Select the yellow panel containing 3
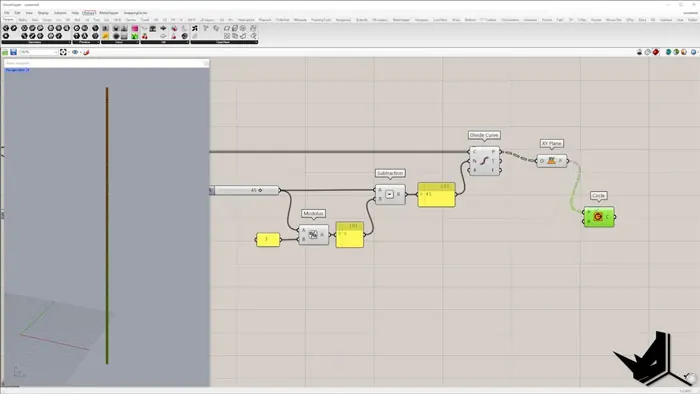 click(x=268, y=240)
